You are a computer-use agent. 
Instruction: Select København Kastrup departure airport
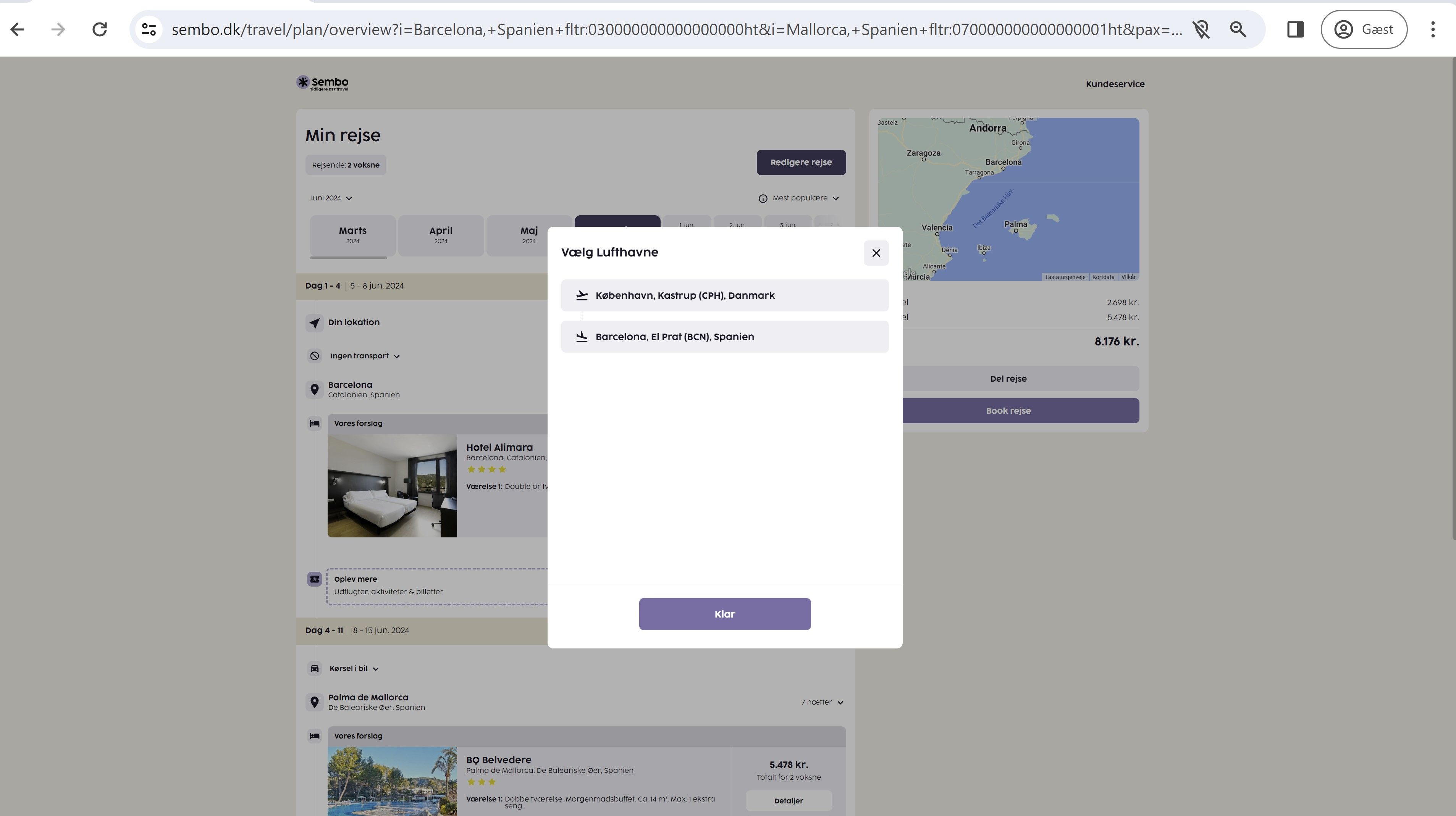[x=724, y=295]
